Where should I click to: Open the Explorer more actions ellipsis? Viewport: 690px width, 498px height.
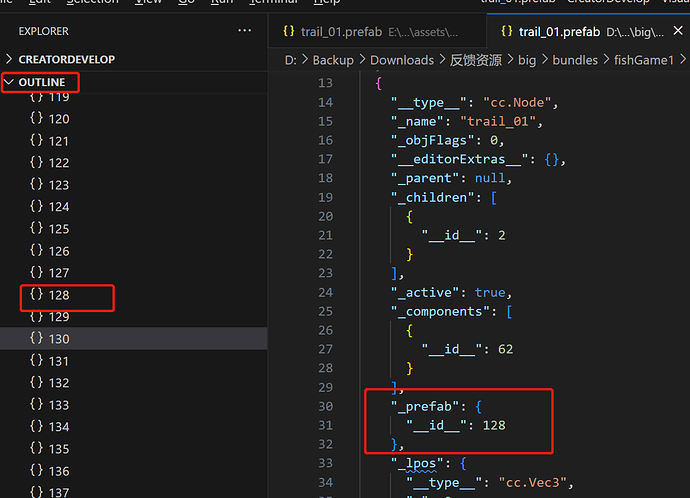245,31
